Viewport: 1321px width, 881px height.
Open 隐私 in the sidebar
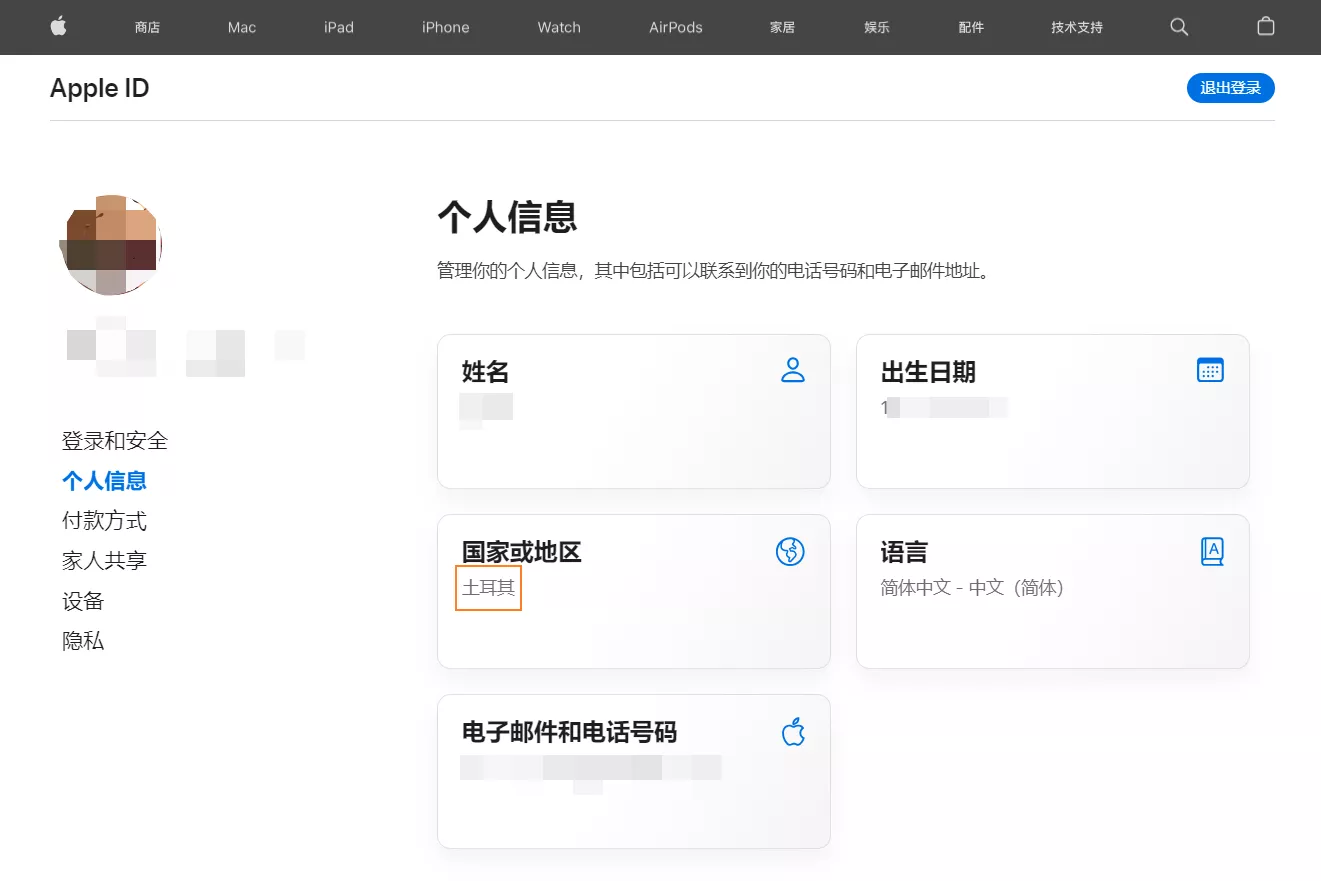pos(83,640)
